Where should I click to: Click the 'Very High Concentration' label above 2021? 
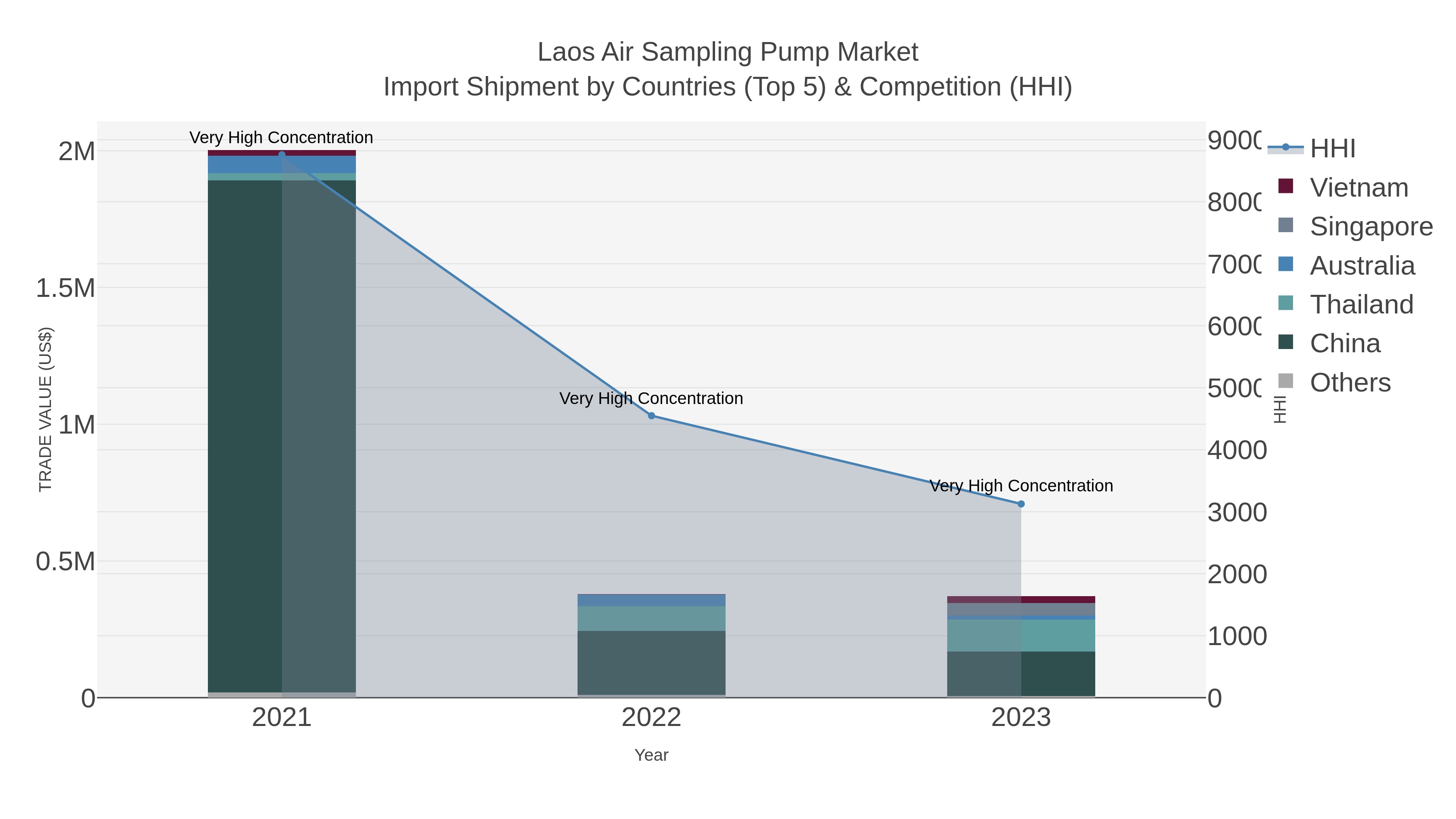tap(281, 138)
